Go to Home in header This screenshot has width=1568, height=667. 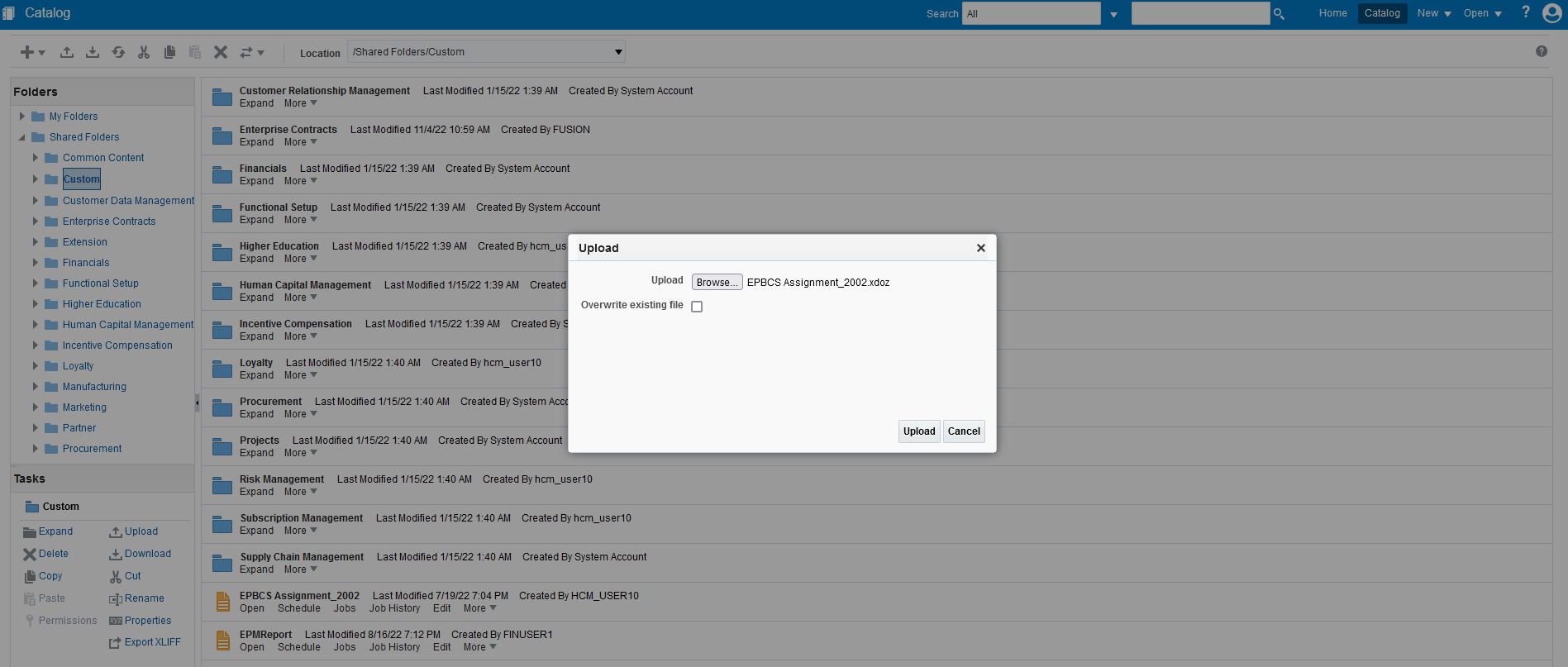(x=1332, y=13)
